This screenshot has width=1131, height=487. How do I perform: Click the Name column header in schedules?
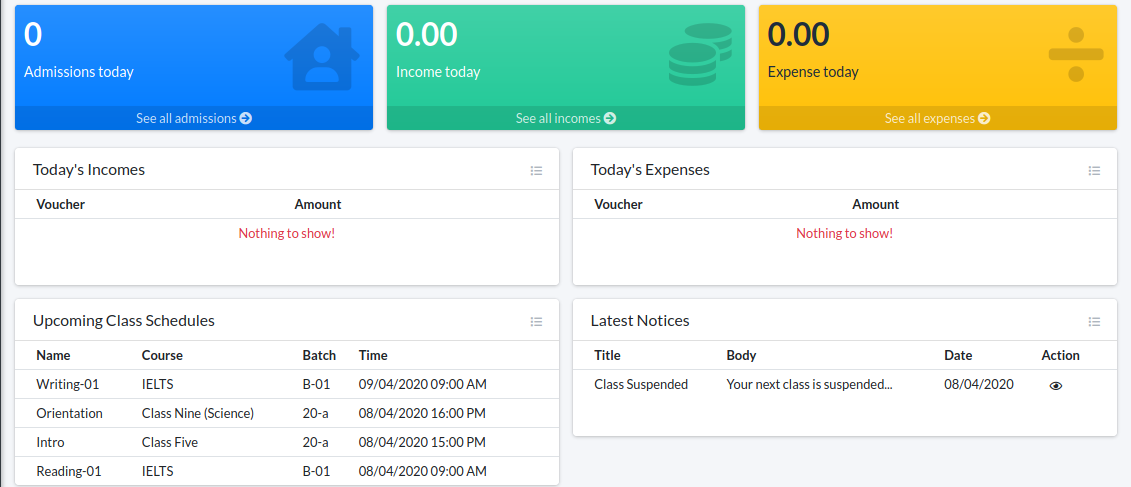coord(53,355)
